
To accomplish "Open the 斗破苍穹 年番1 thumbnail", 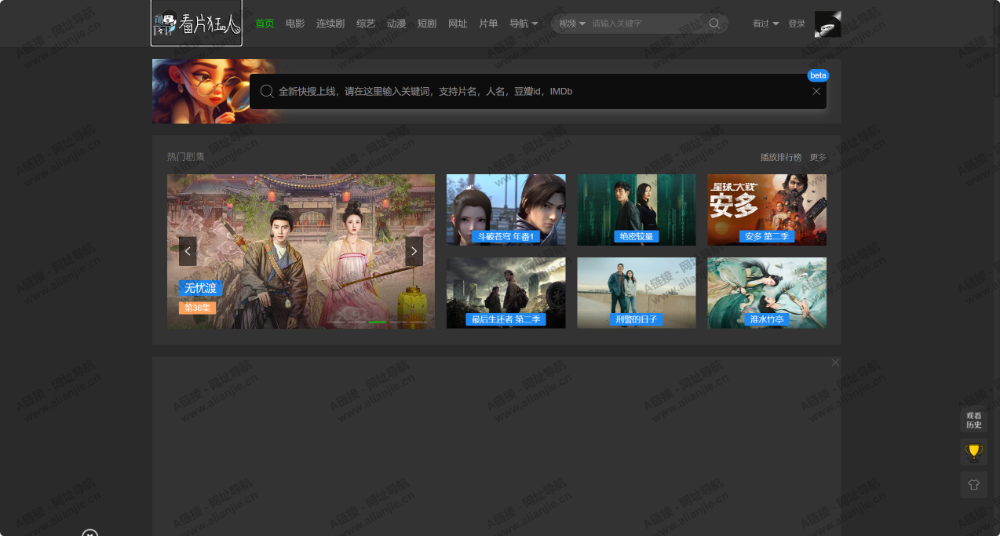I will click(506, 210).
